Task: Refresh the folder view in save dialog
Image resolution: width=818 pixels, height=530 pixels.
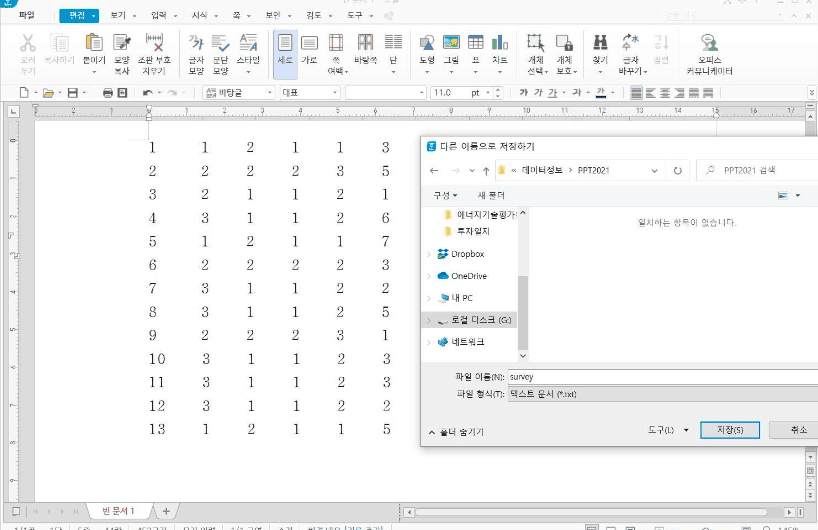Action: click(x=678, y=171)
